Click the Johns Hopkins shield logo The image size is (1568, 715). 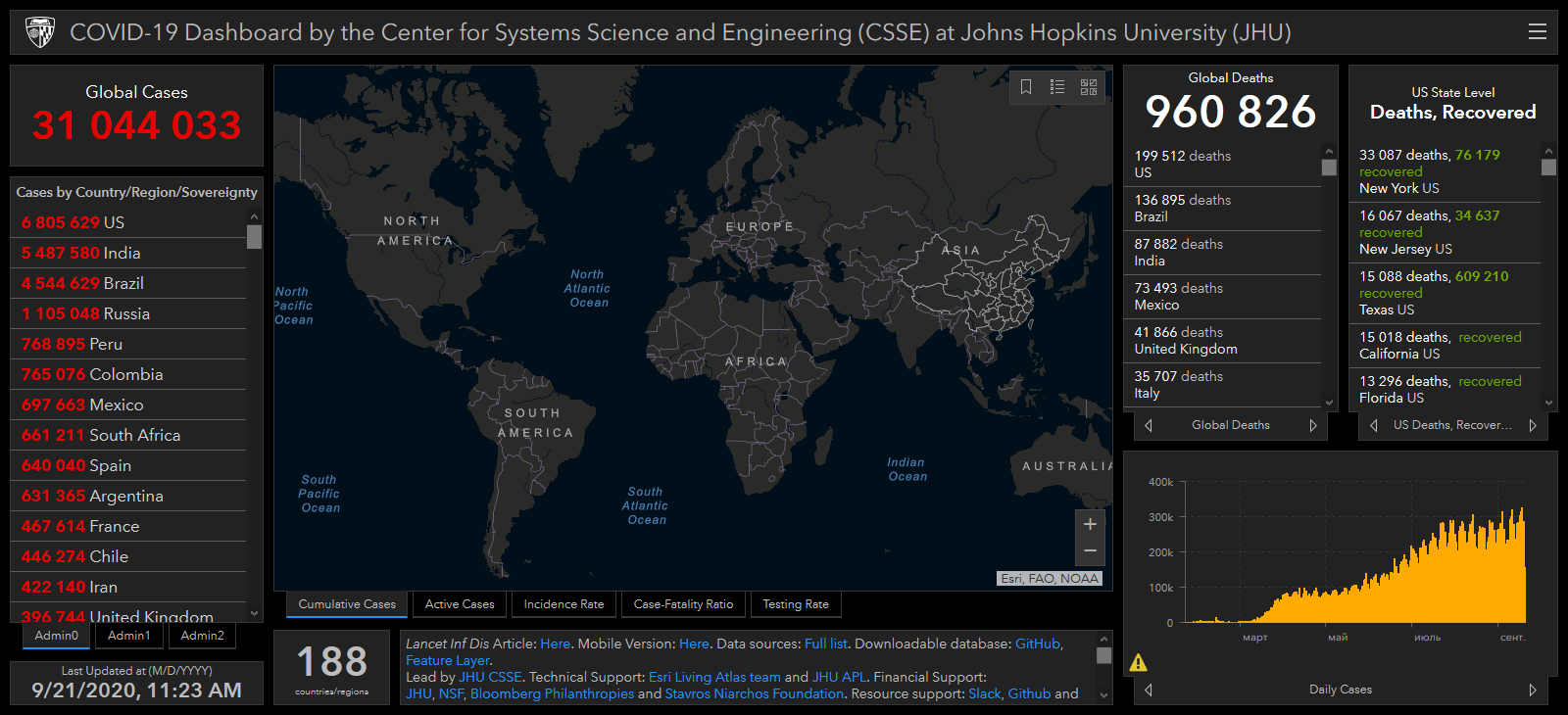coord(40,32)
